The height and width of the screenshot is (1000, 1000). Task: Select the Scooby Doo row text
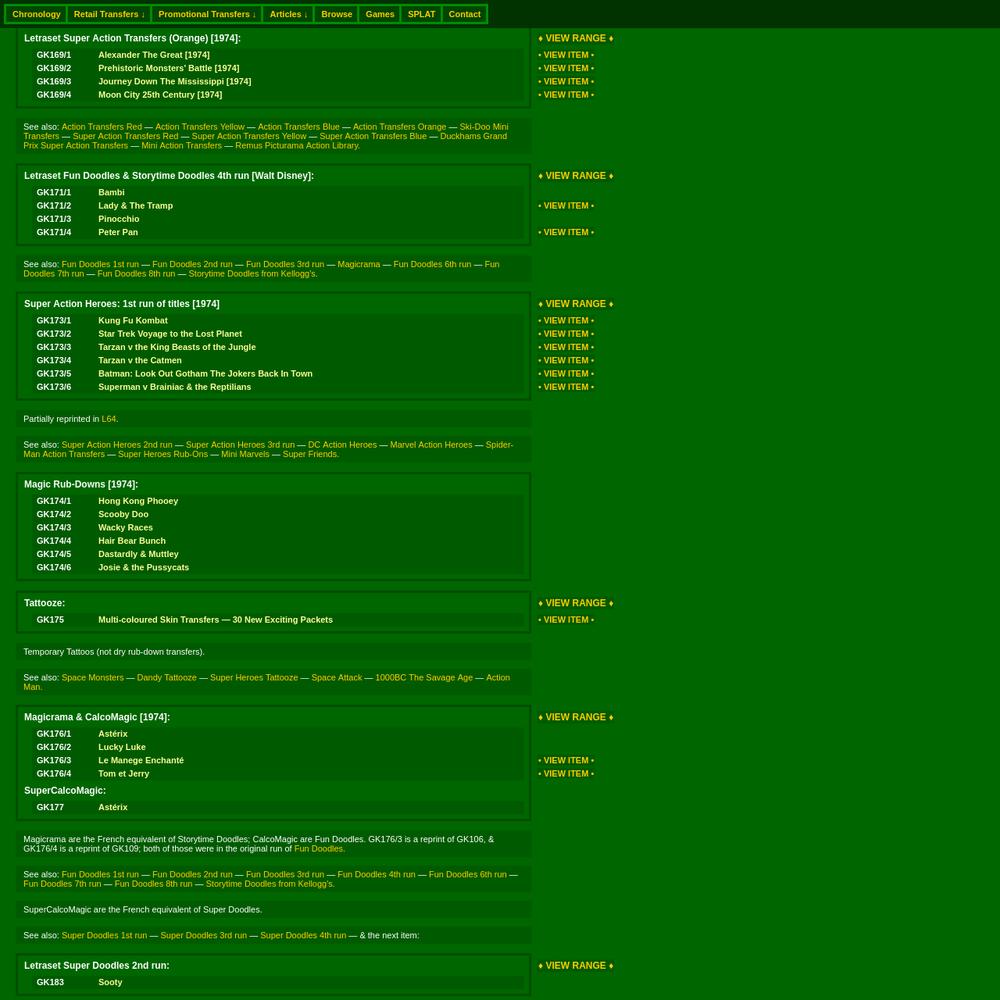(123, 515)
